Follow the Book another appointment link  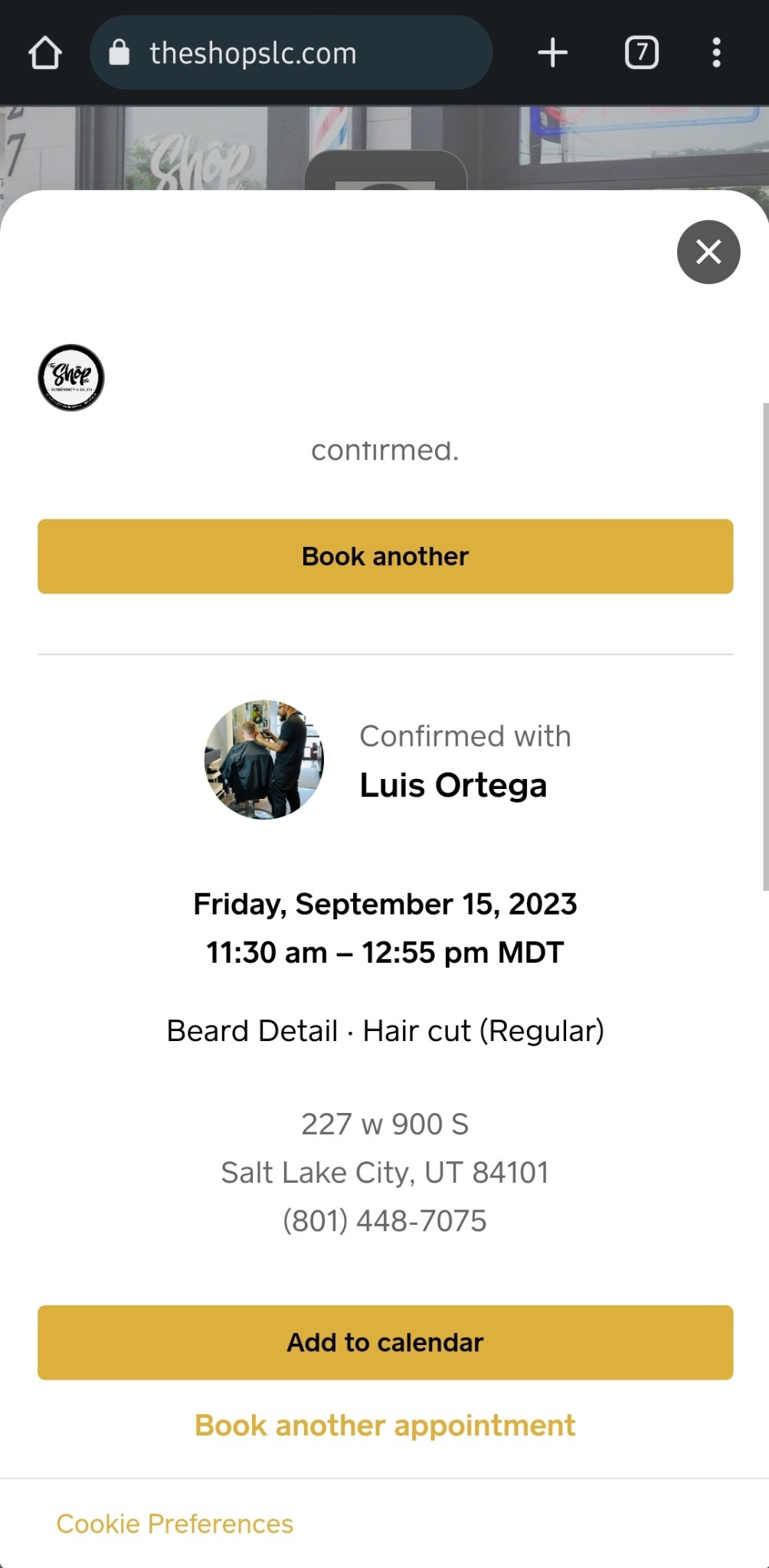pos(384,1426)
